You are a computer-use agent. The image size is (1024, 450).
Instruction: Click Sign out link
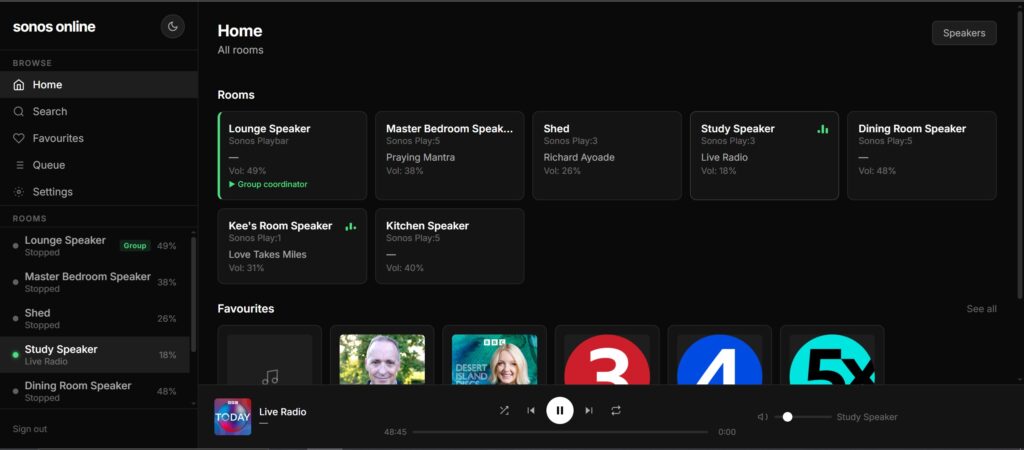point(30,429)
